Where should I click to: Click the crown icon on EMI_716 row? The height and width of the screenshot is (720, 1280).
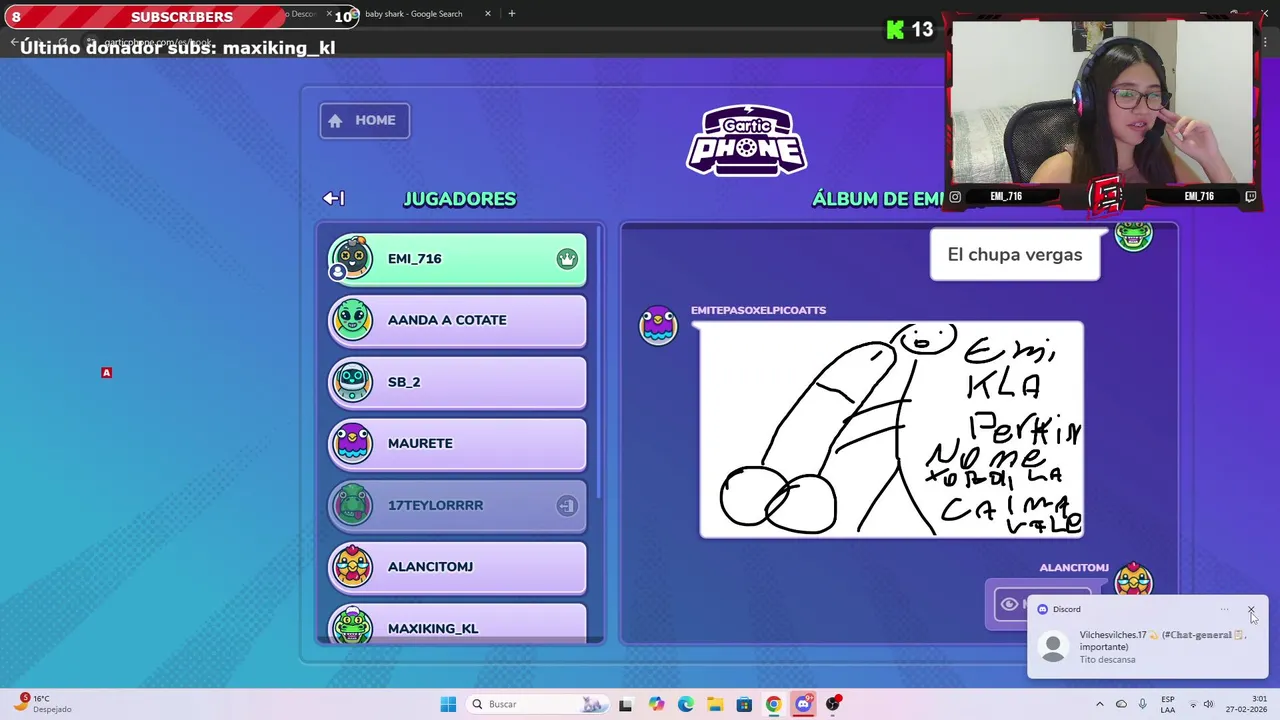567,259
